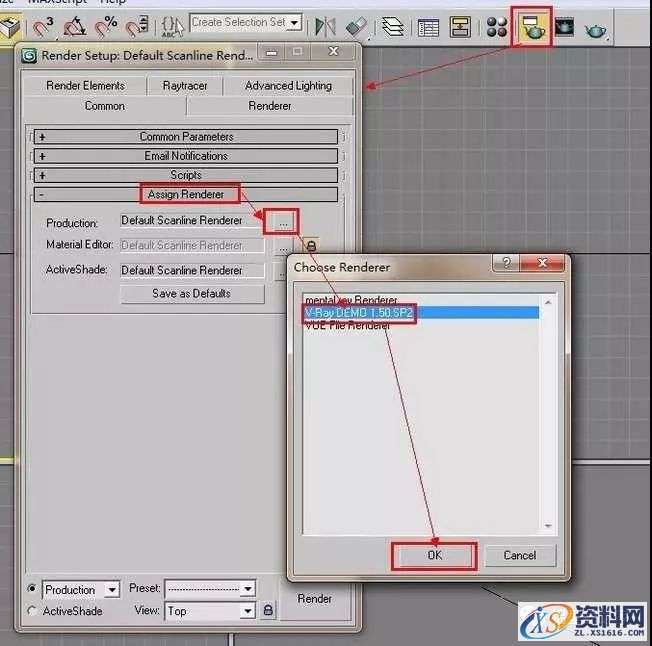Screen dimensions: 652x646
Task: Open the Help menu
Action: [x=113, y=2]
